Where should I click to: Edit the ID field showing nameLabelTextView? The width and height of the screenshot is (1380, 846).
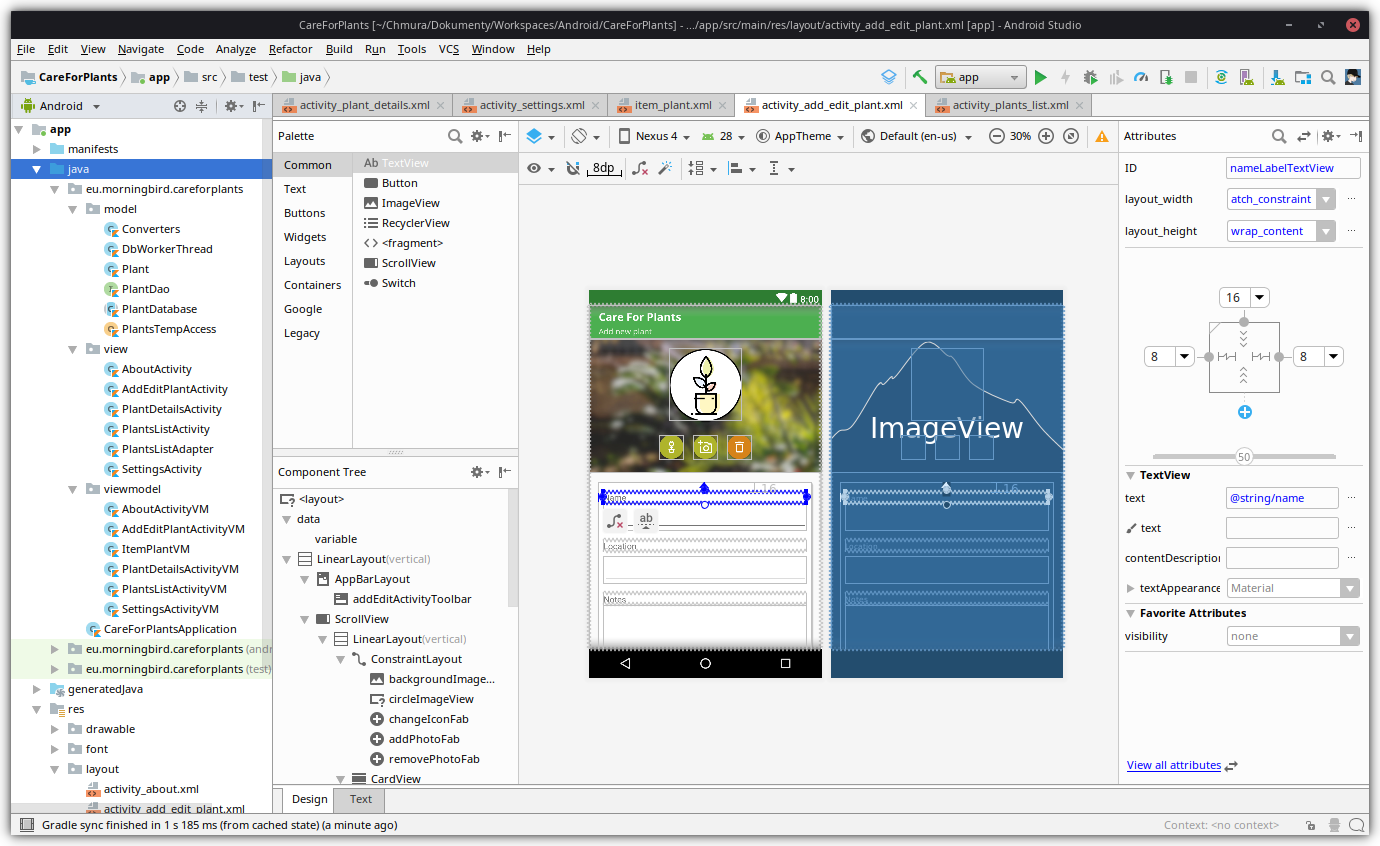pos(1293,168)
